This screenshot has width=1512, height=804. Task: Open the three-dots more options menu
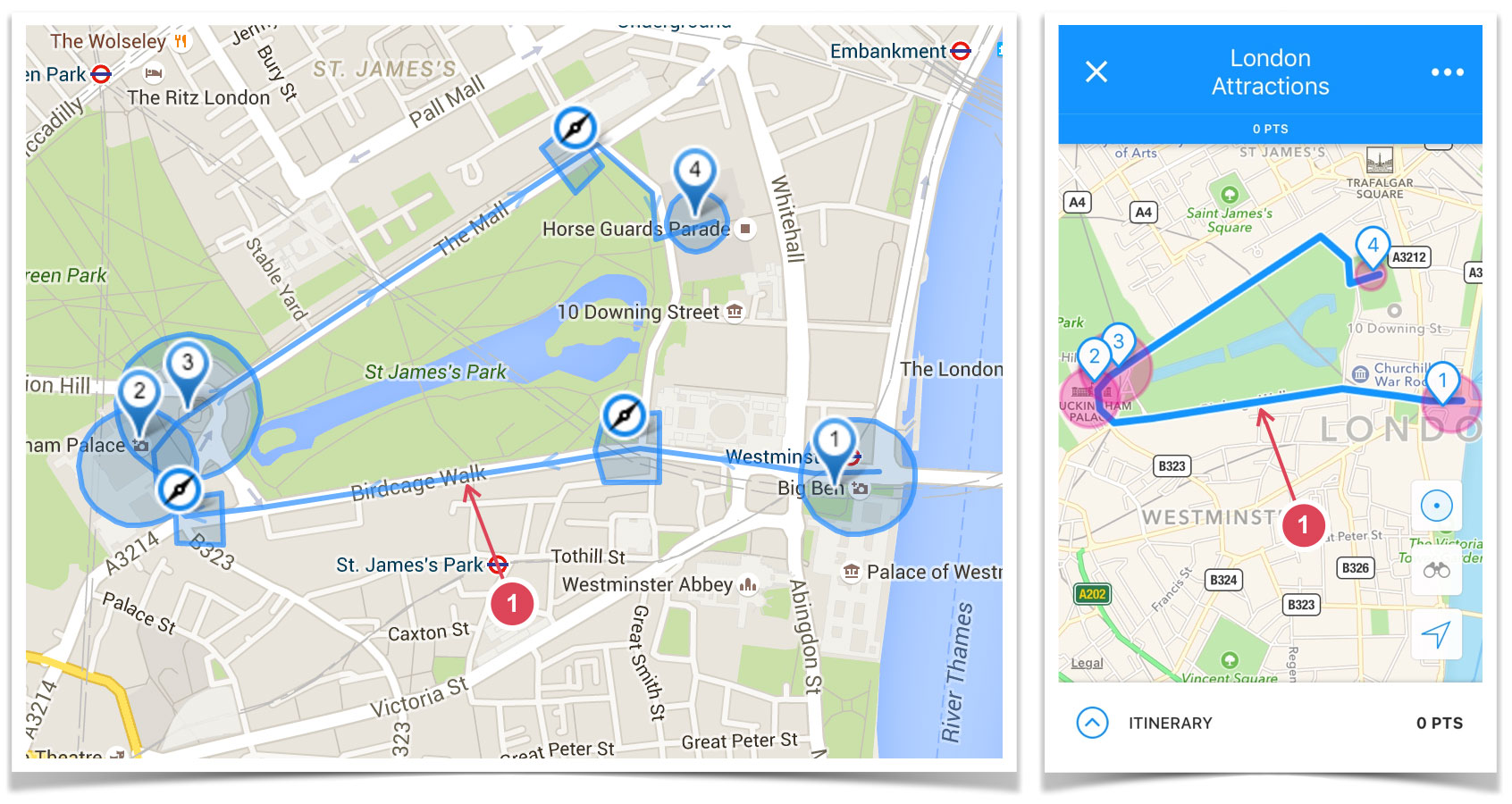(x=1447, y=72)
